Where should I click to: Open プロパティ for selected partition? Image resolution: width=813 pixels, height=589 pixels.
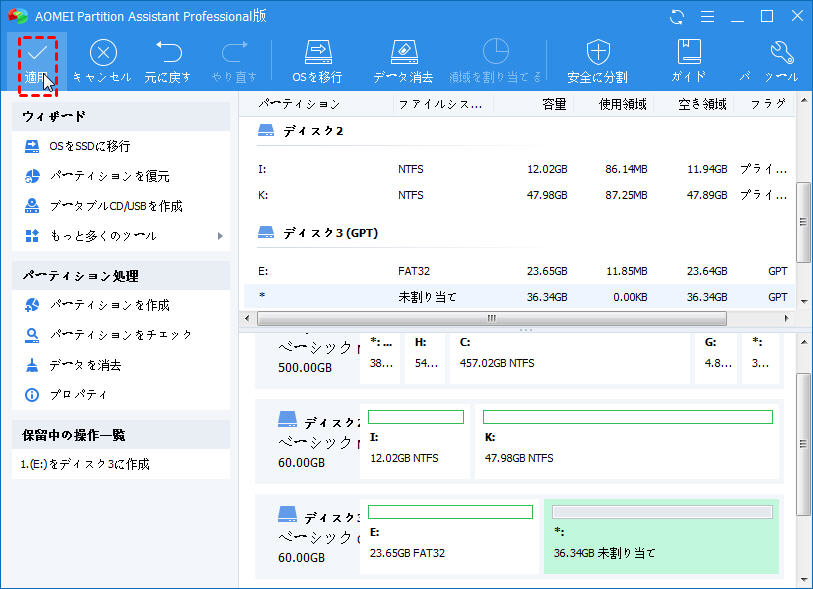121,395
